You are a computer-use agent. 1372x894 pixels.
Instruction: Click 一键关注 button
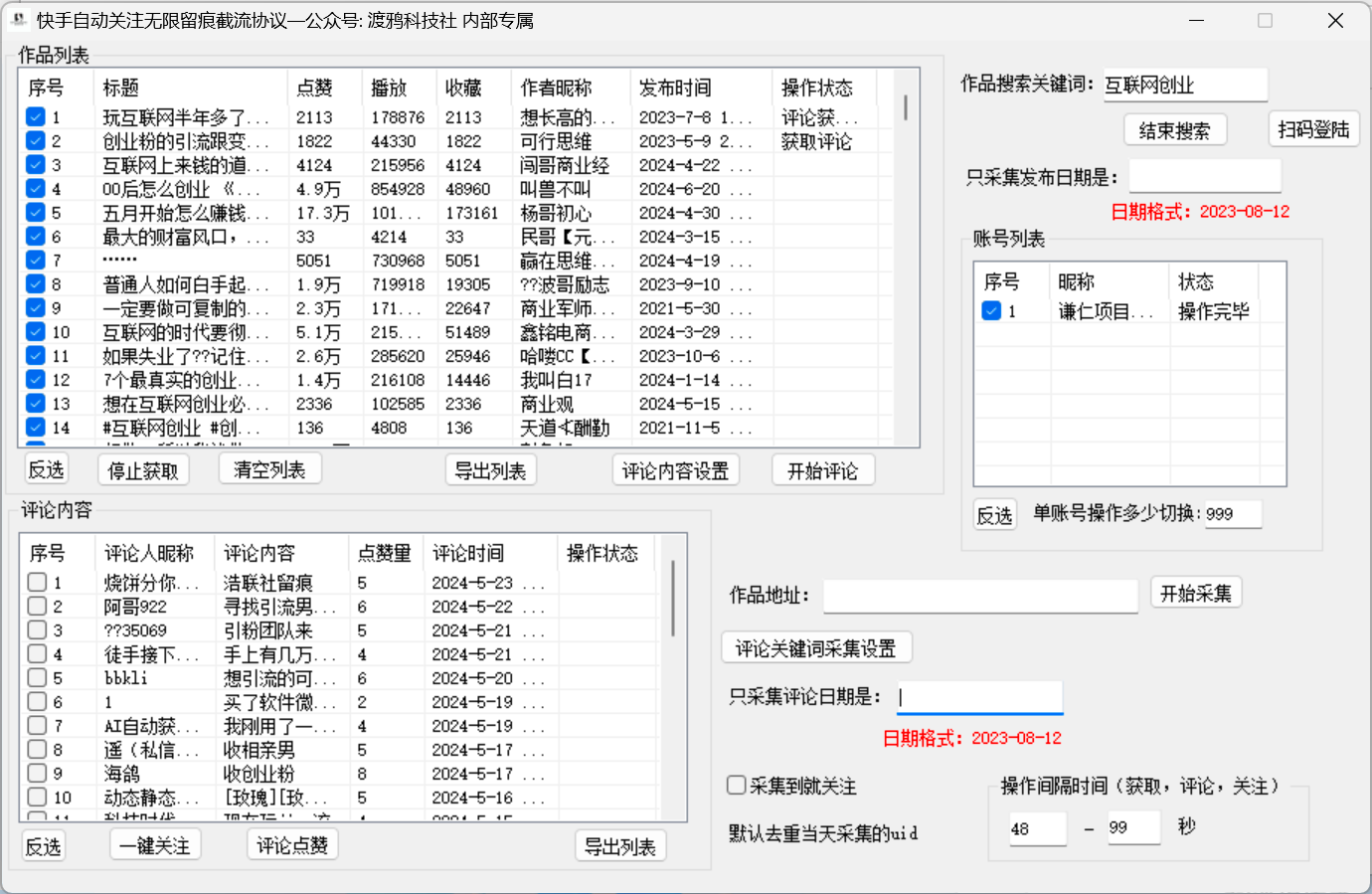tap(155, 846)
